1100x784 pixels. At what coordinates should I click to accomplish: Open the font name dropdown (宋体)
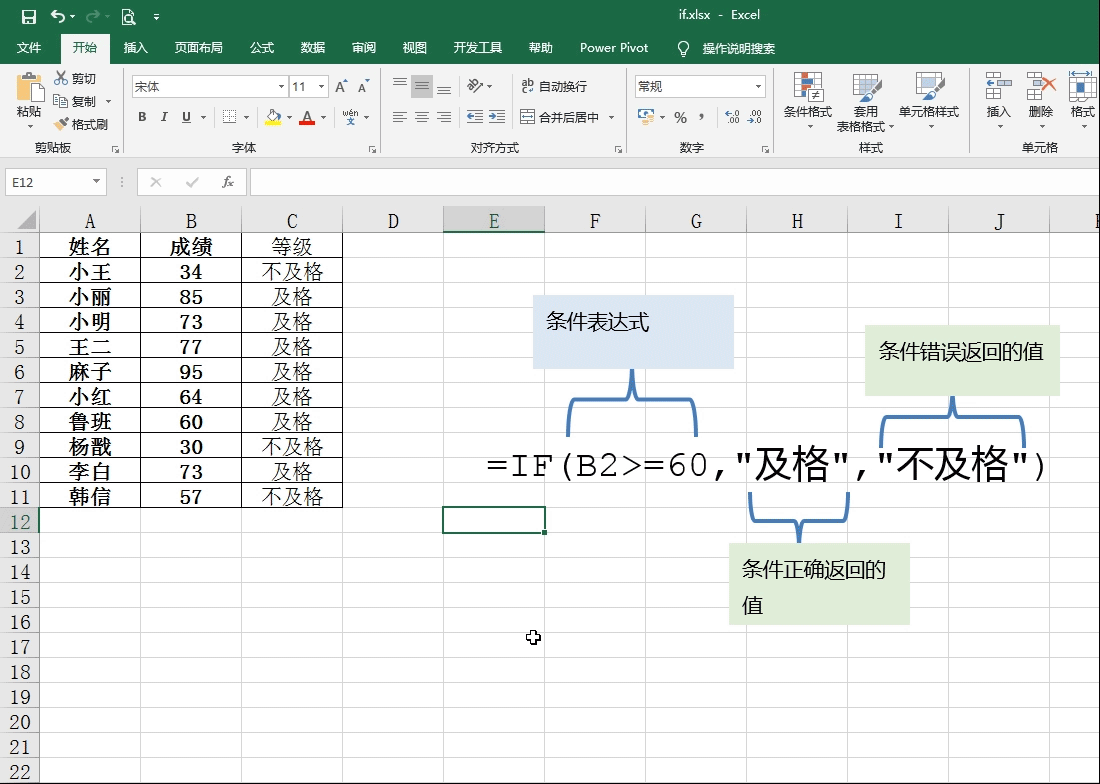click(x=281, y=87)
